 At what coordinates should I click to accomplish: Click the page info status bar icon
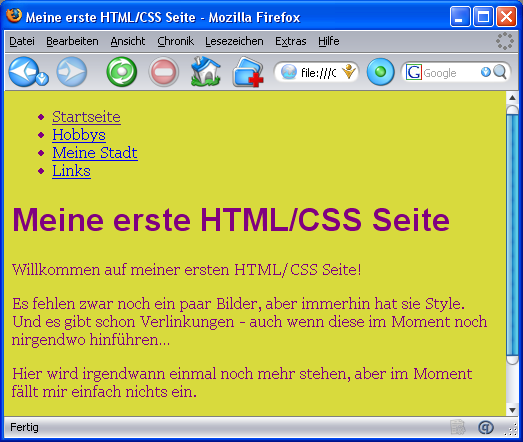457,427
